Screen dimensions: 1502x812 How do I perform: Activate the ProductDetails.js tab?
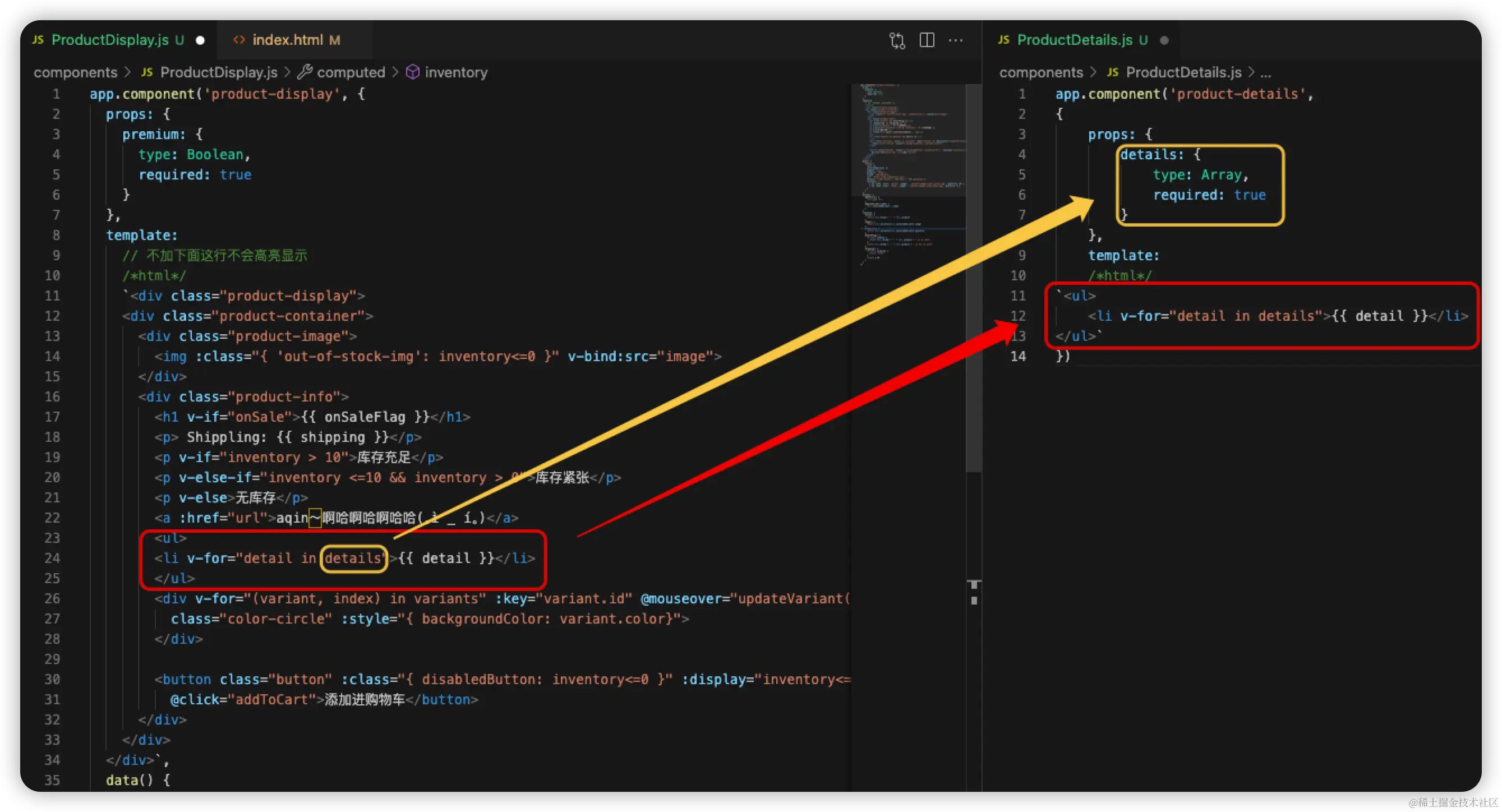[x=1074, y=40]
